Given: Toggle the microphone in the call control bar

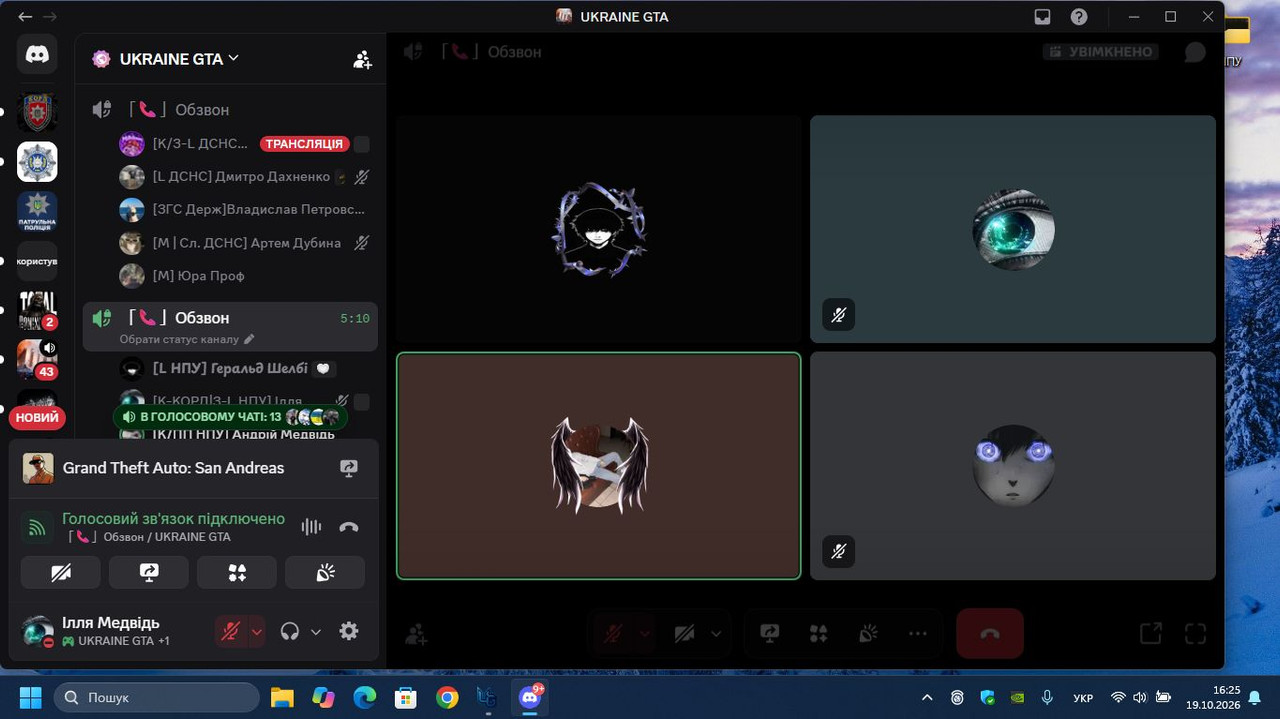Looking at the screenshot, I should point(613,633).
